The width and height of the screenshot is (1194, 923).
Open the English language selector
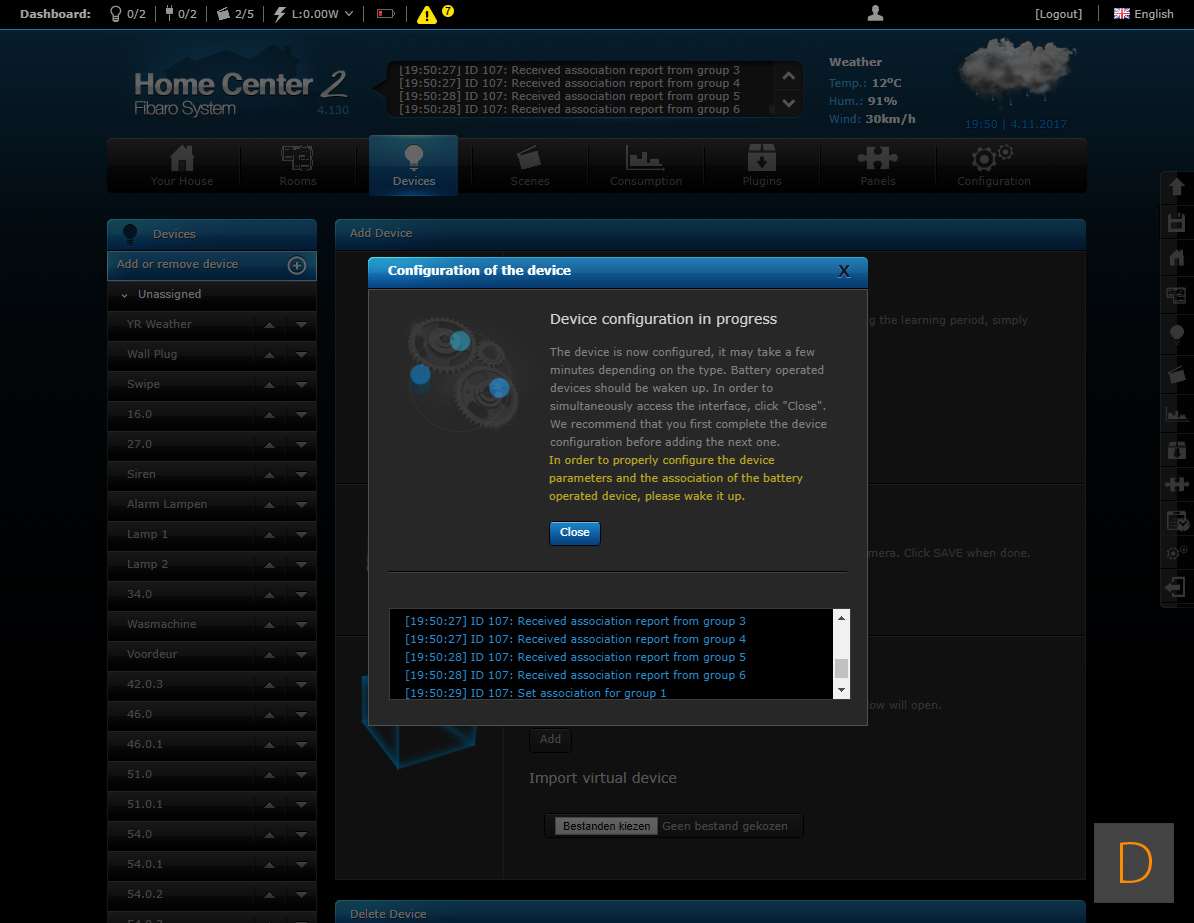[x=1143, y=14]
